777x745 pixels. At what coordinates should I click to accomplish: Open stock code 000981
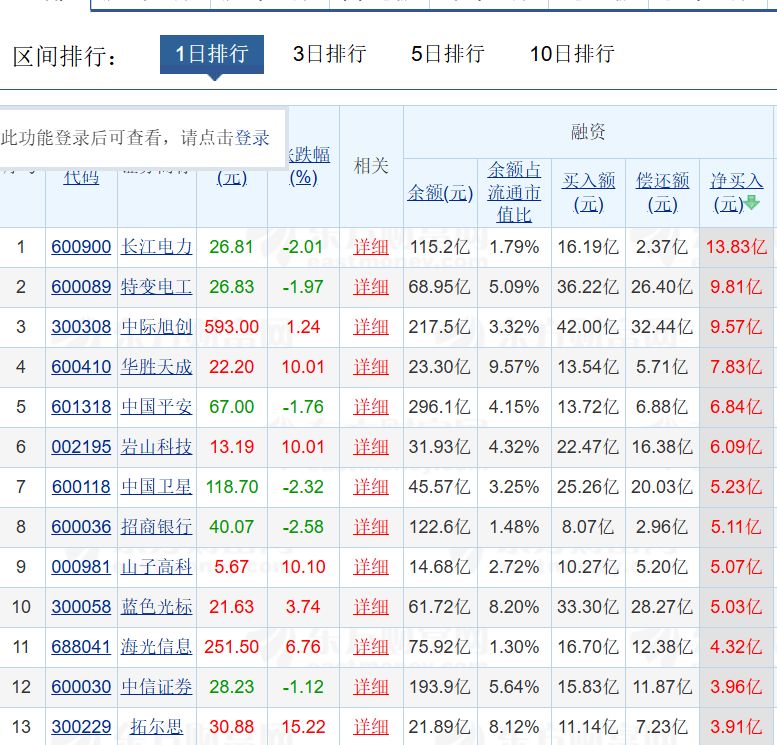pos(81,567)
